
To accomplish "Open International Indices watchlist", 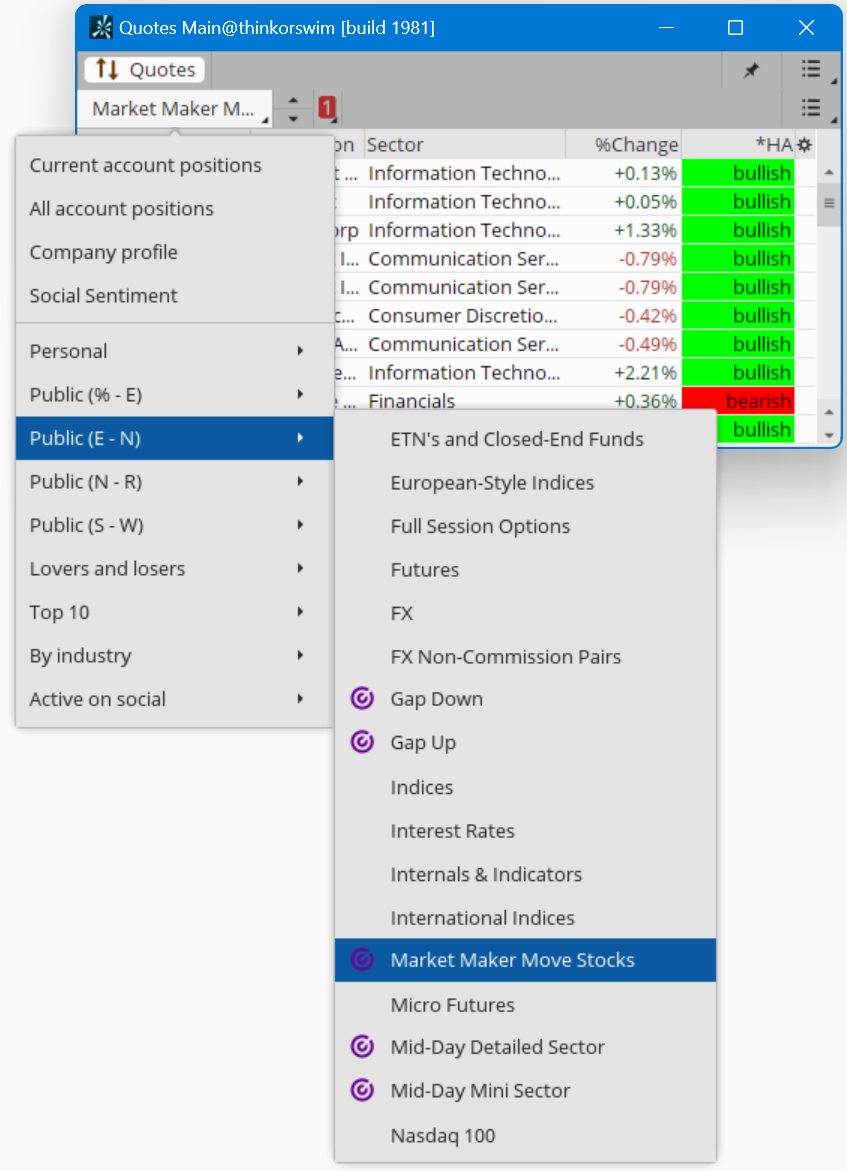I will coord(525,918).
